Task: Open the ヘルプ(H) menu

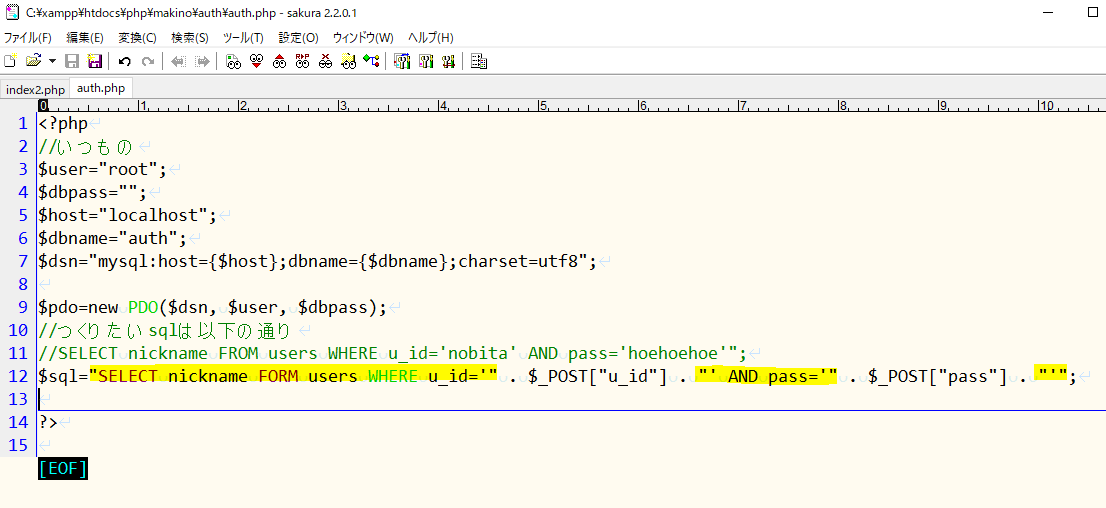Action: click(430, 37)
